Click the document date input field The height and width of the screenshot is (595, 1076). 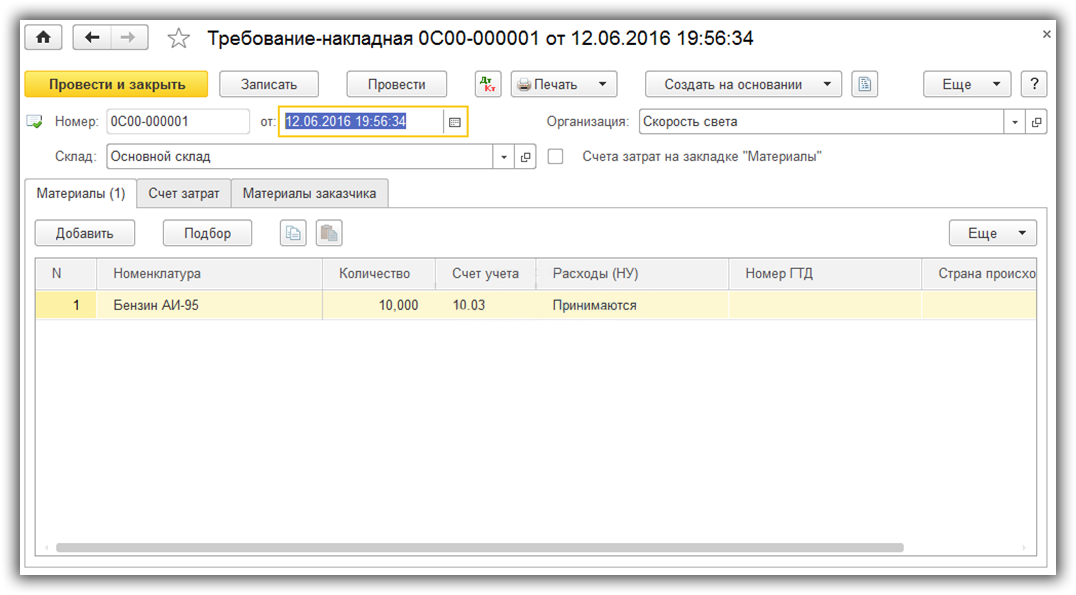coord(362,122)
